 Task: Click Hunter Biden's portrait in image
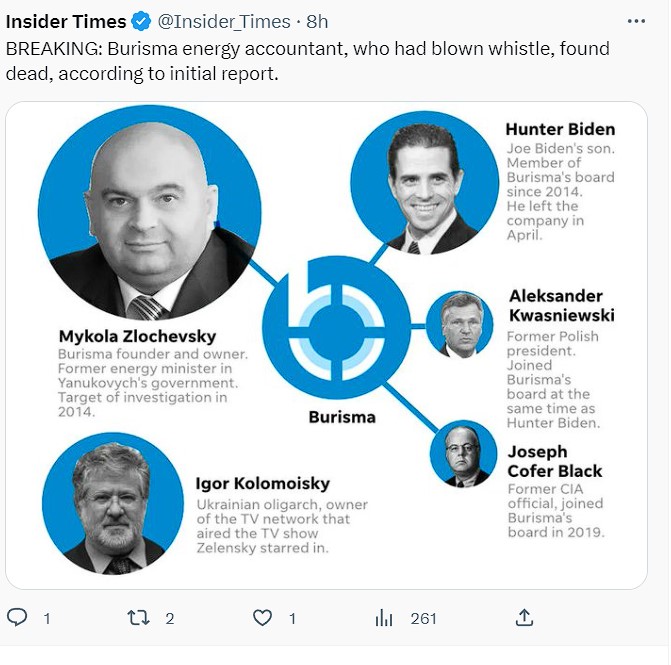coord(425,183)
